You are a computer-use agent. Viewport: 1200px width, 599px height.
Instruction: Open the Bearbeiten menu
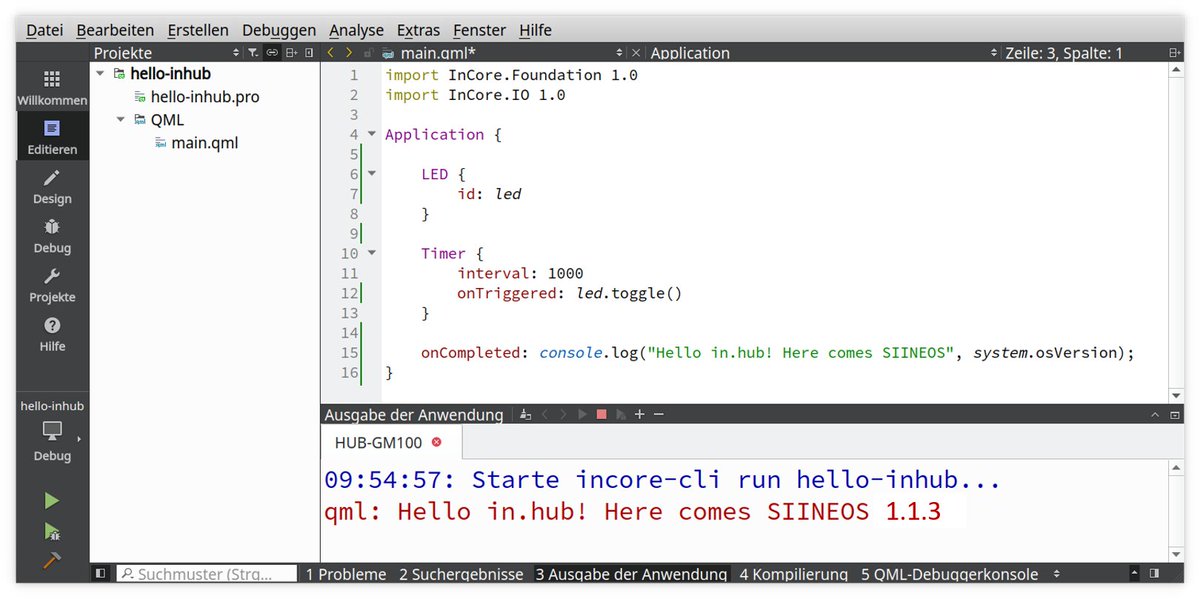(115, 30)
